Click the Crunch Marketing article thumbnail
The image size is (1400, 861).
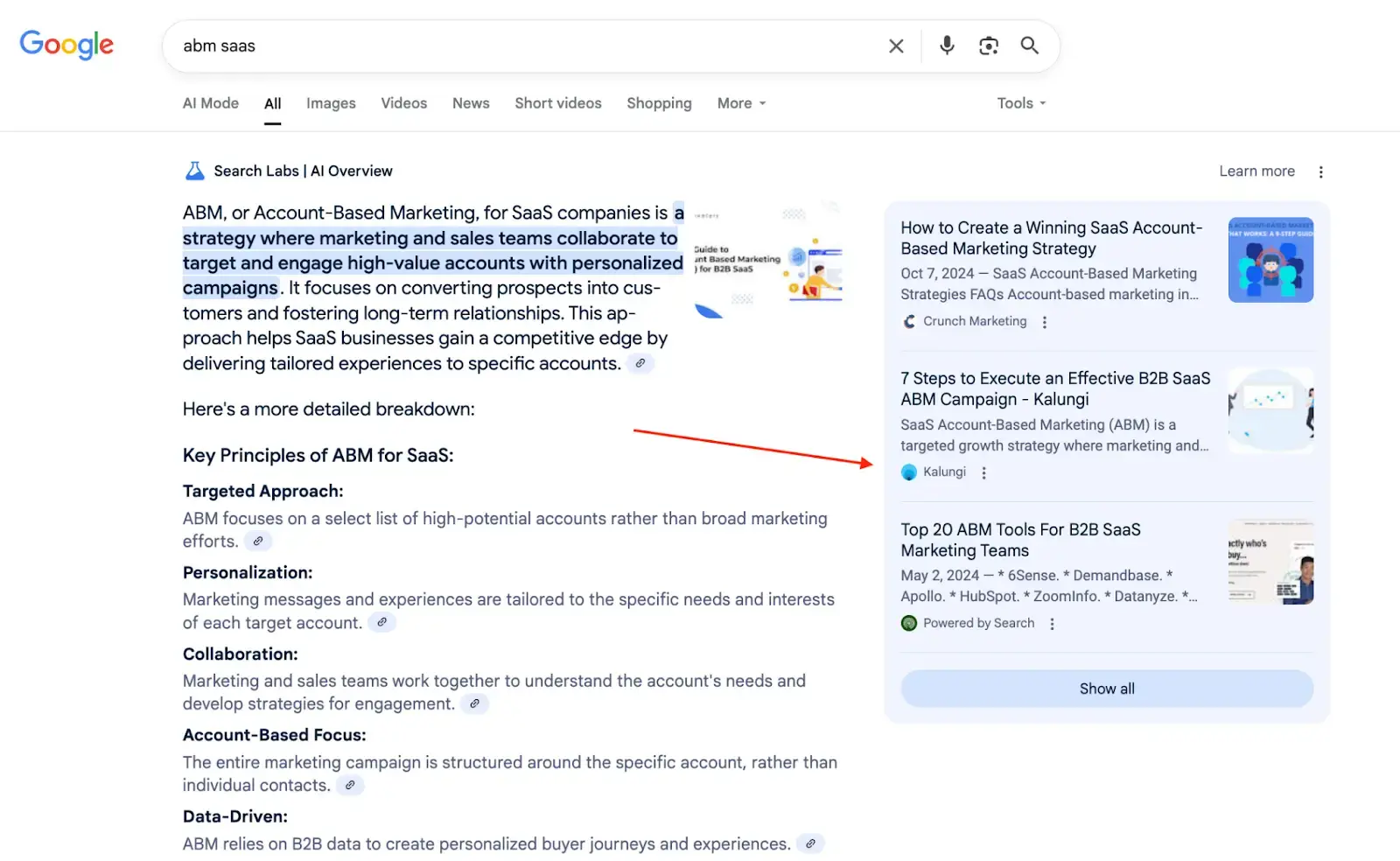point(1270,260)
